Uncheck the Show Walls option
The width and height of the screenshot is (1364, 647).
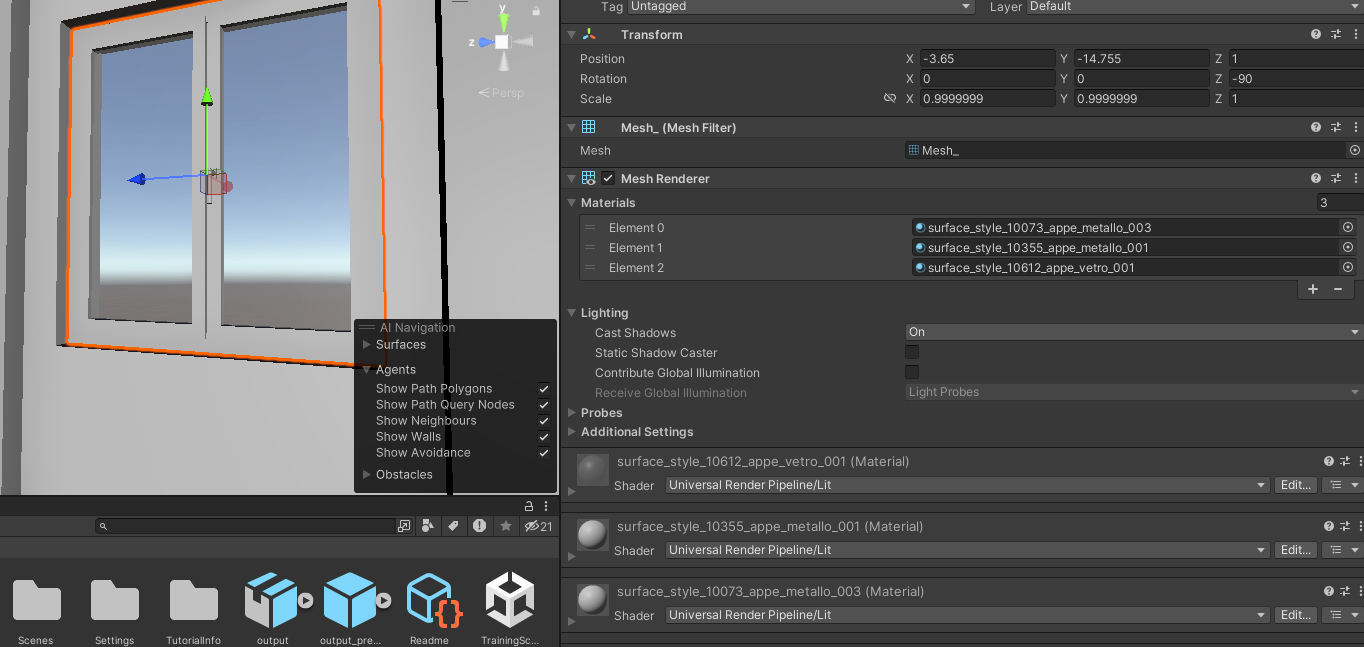click(x=544, y=436)
